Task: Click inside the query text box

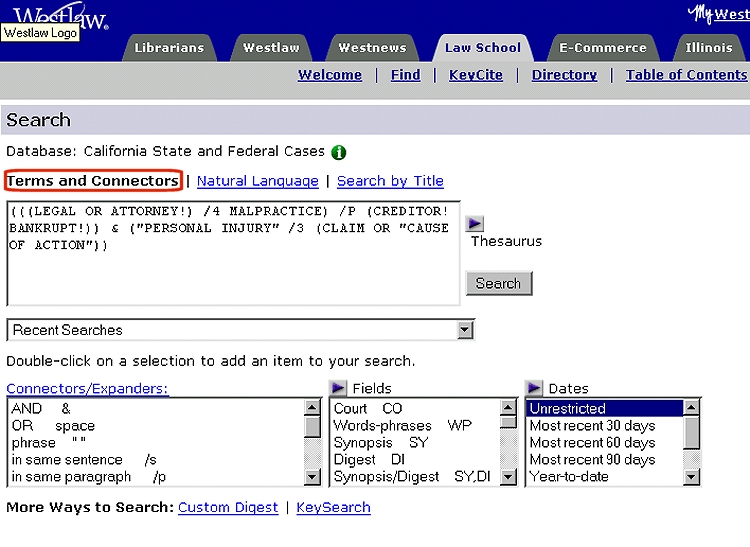Action: 233,253
